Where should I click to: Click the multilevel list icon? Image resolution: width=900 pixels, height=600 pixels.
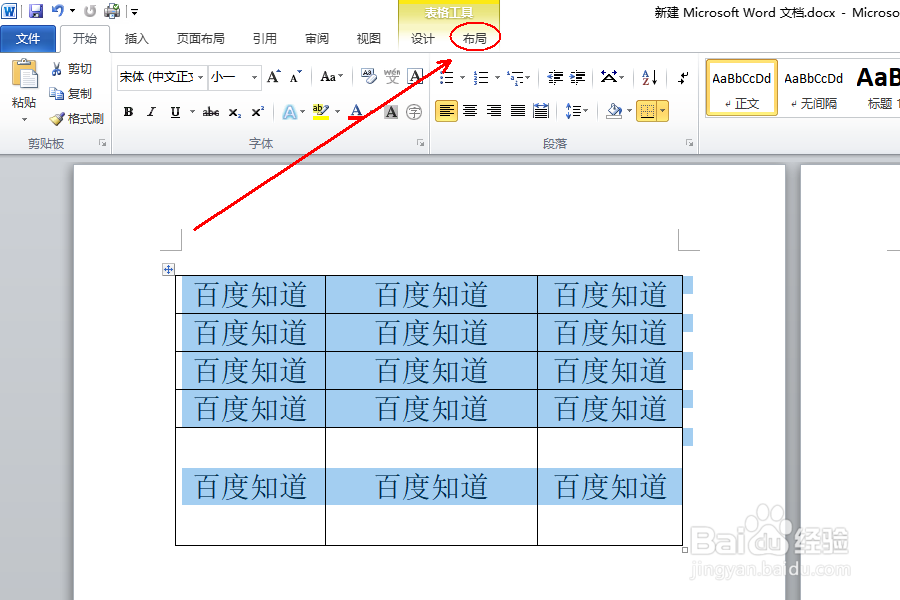point(515,77)
